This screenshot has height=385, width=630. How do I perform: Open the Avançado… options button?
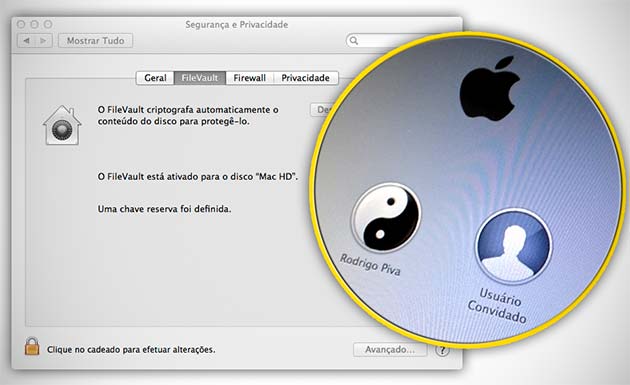(x=390, y=350)
